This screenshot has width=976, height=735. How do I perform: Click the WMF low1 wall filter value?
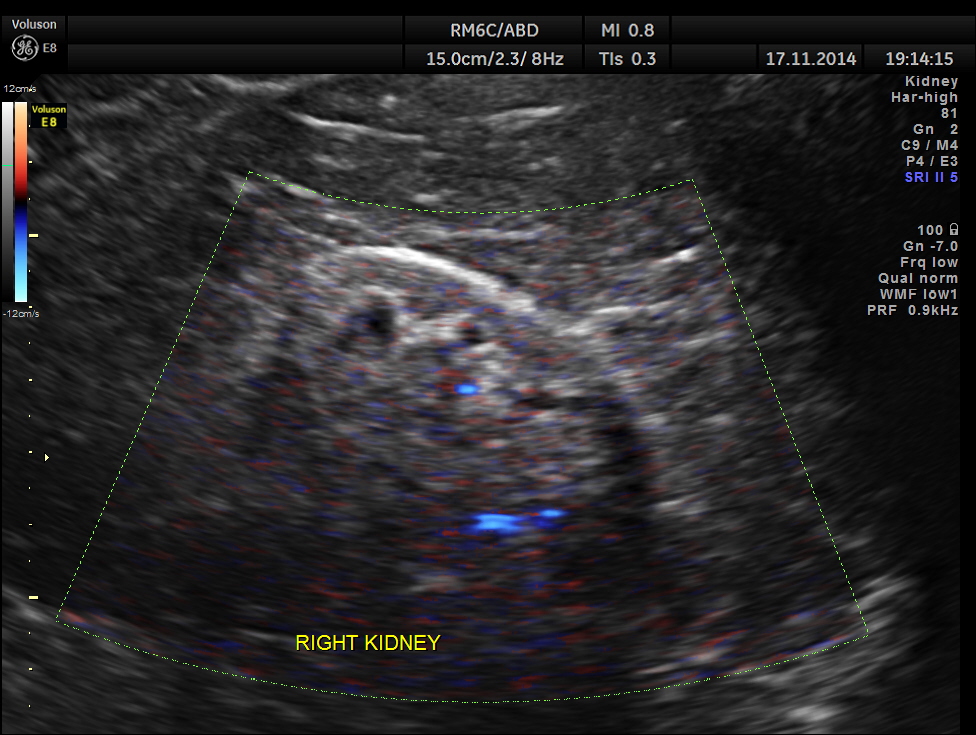pyautogui.click(x=918, y=294)
